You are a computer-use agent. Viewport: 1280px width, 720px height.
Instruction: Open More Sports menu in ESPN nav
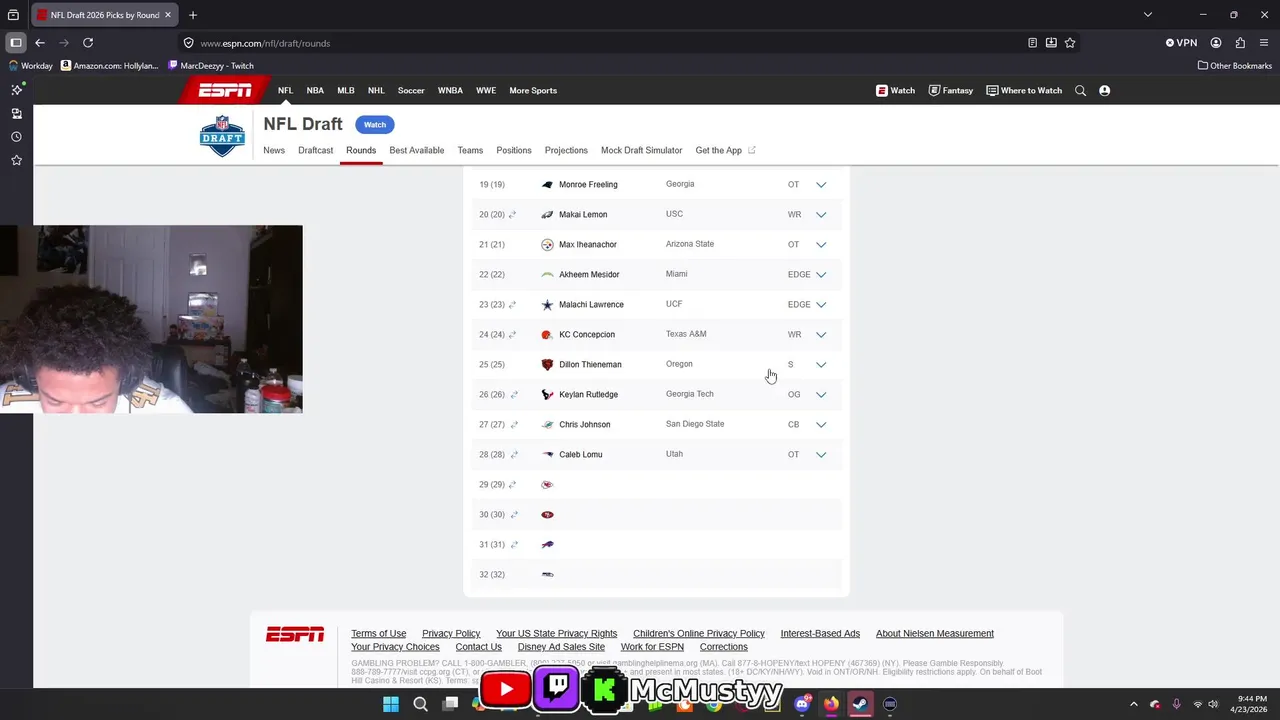(x=533, y=90)
